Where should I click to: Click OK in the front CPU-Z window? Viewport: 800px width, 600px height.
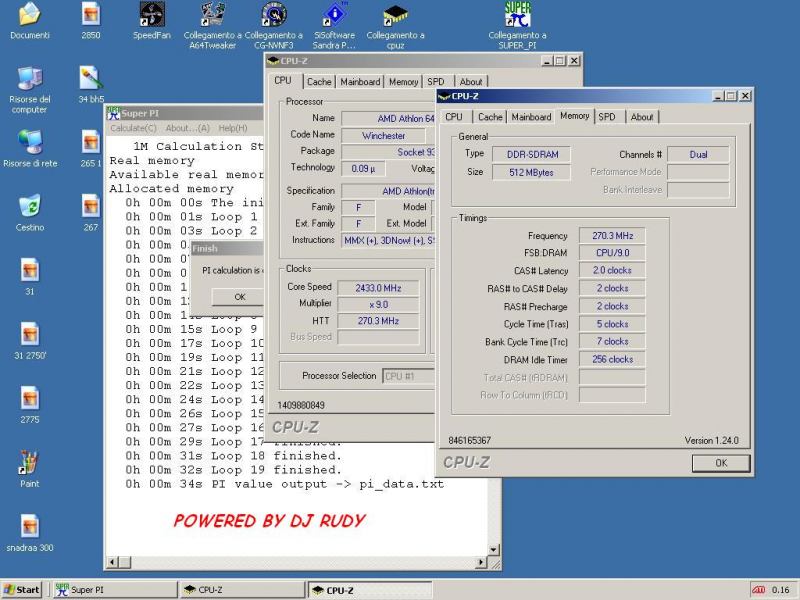[721, 463]
